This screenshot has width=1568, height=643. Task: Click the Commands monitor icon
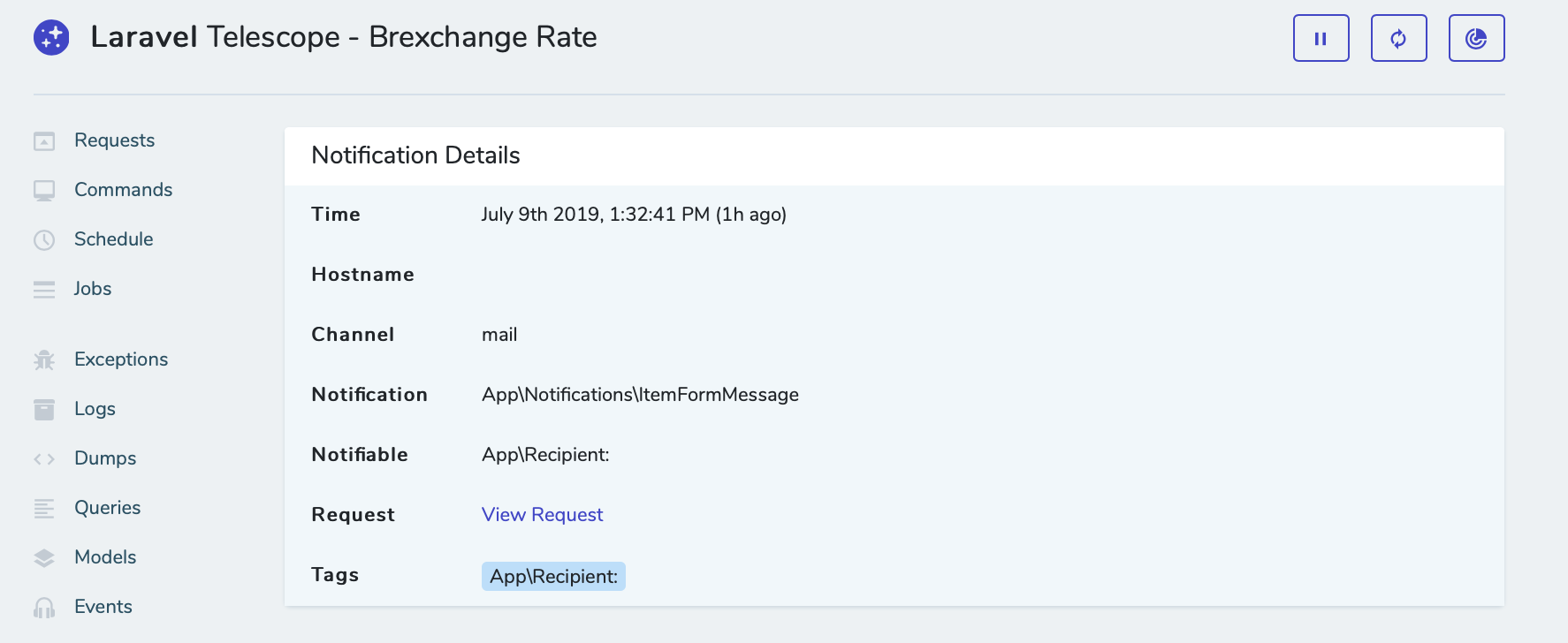44,191
